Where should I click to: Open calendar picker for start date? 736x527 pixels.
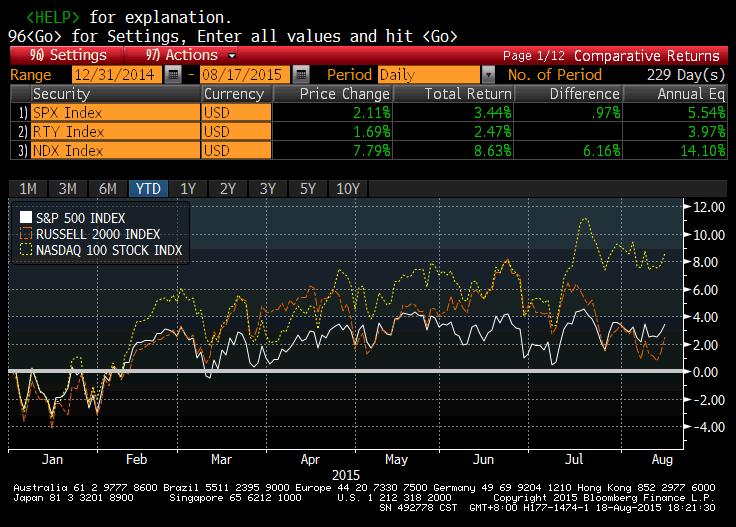[x=173, y=75]
